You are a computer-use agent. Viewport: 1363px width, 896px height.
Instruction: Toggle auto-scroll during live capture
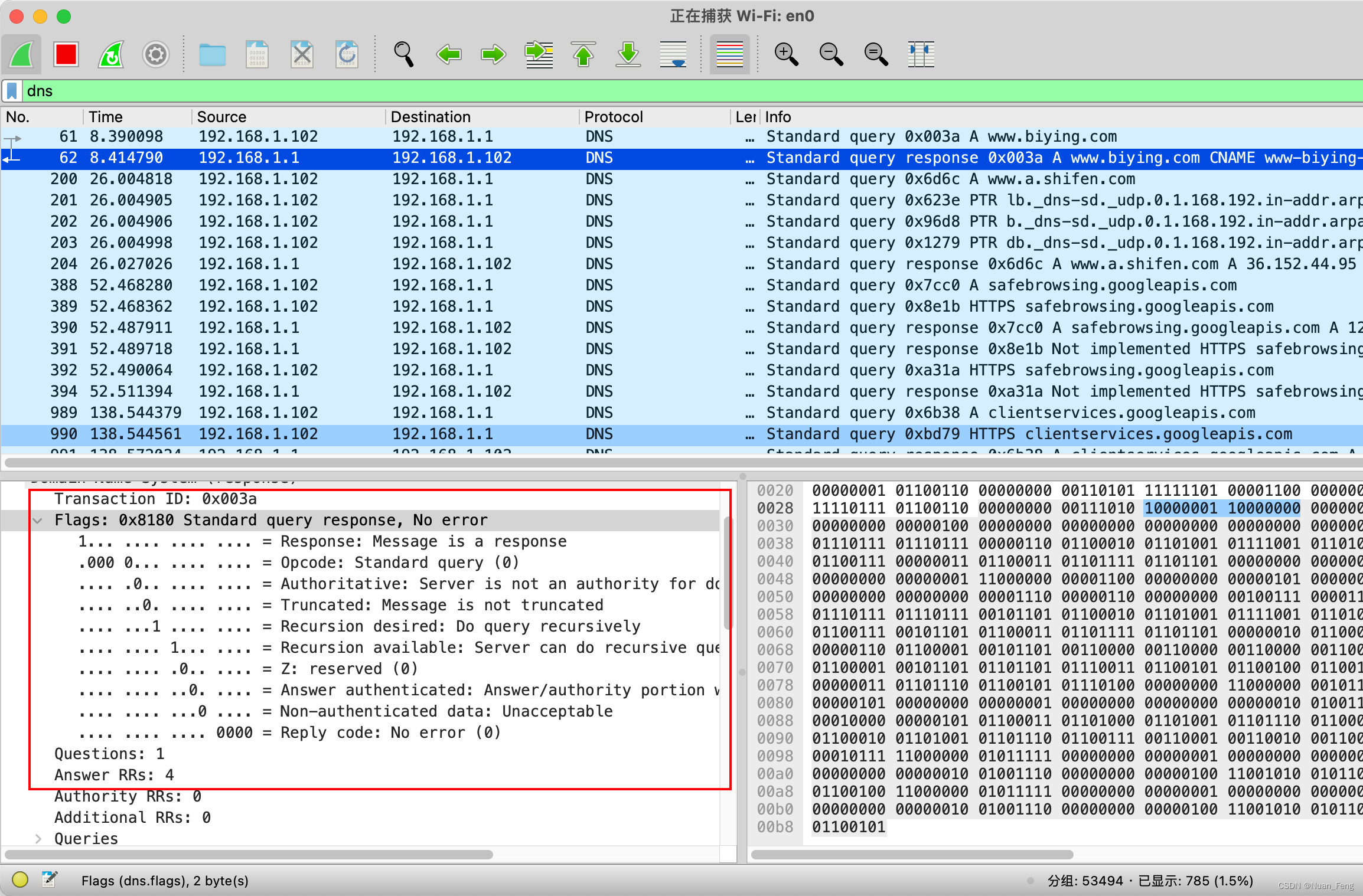point(673,55)
